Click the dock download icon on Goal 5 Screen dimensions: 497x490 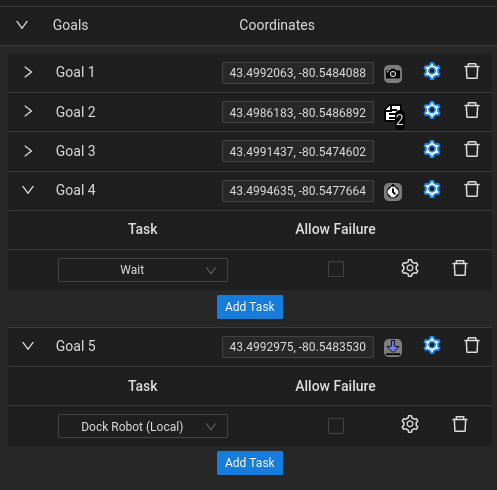coord(393,348)
